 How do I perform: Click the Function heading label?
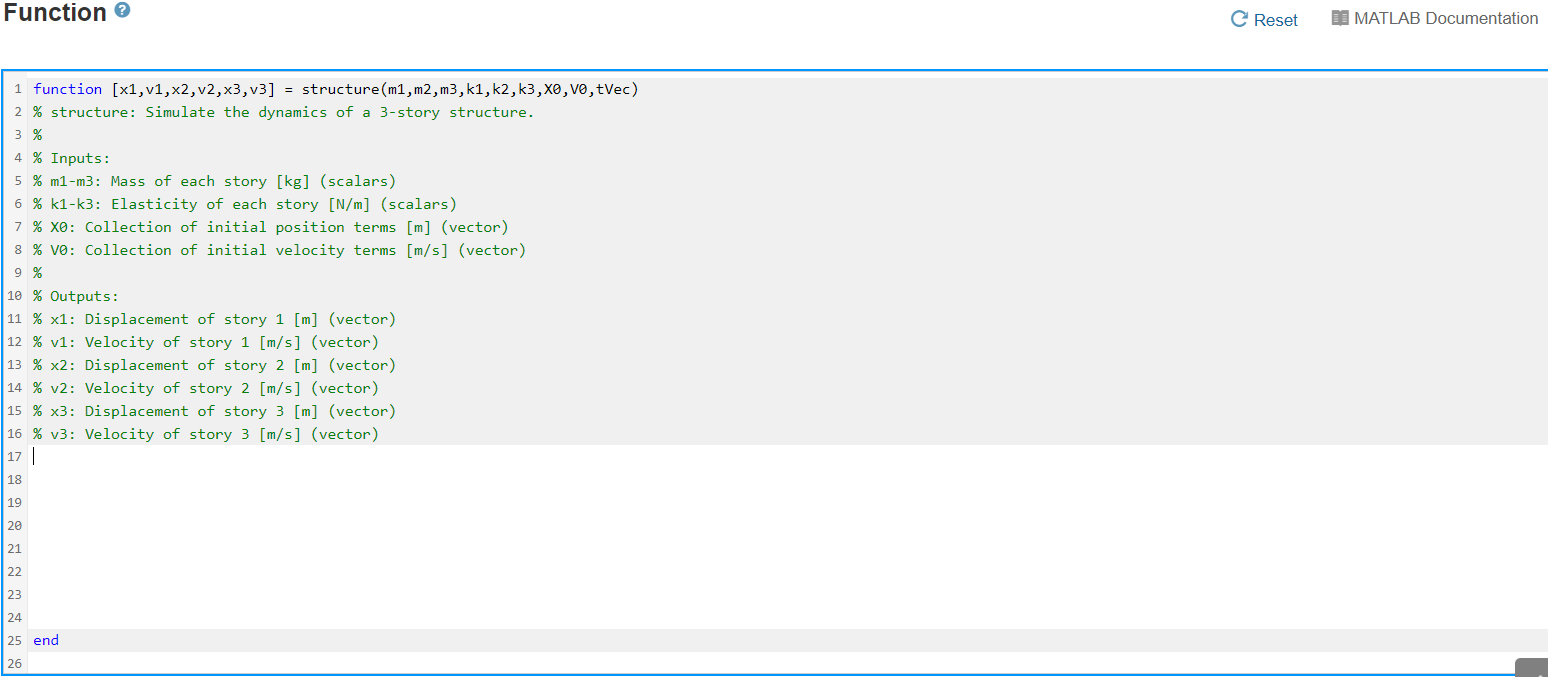pos(55,13)
